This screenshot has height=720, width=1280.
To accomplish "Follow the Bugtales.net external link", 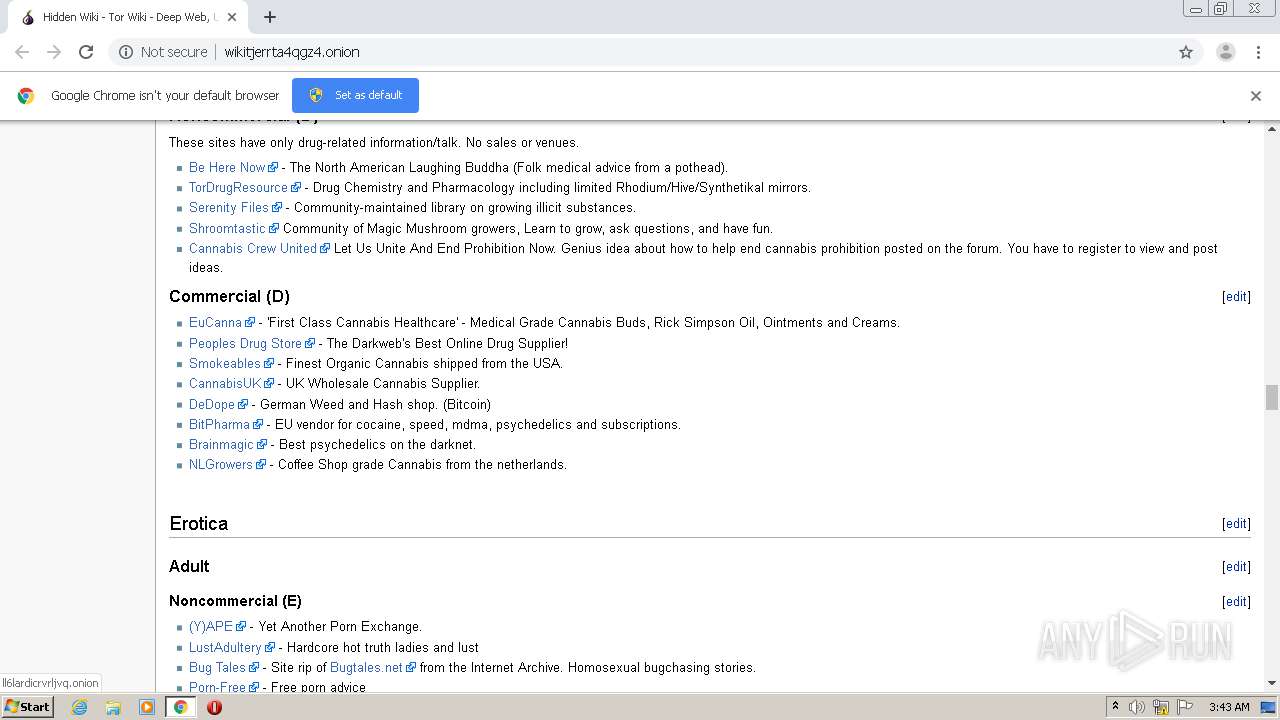I will coord(366,667).
